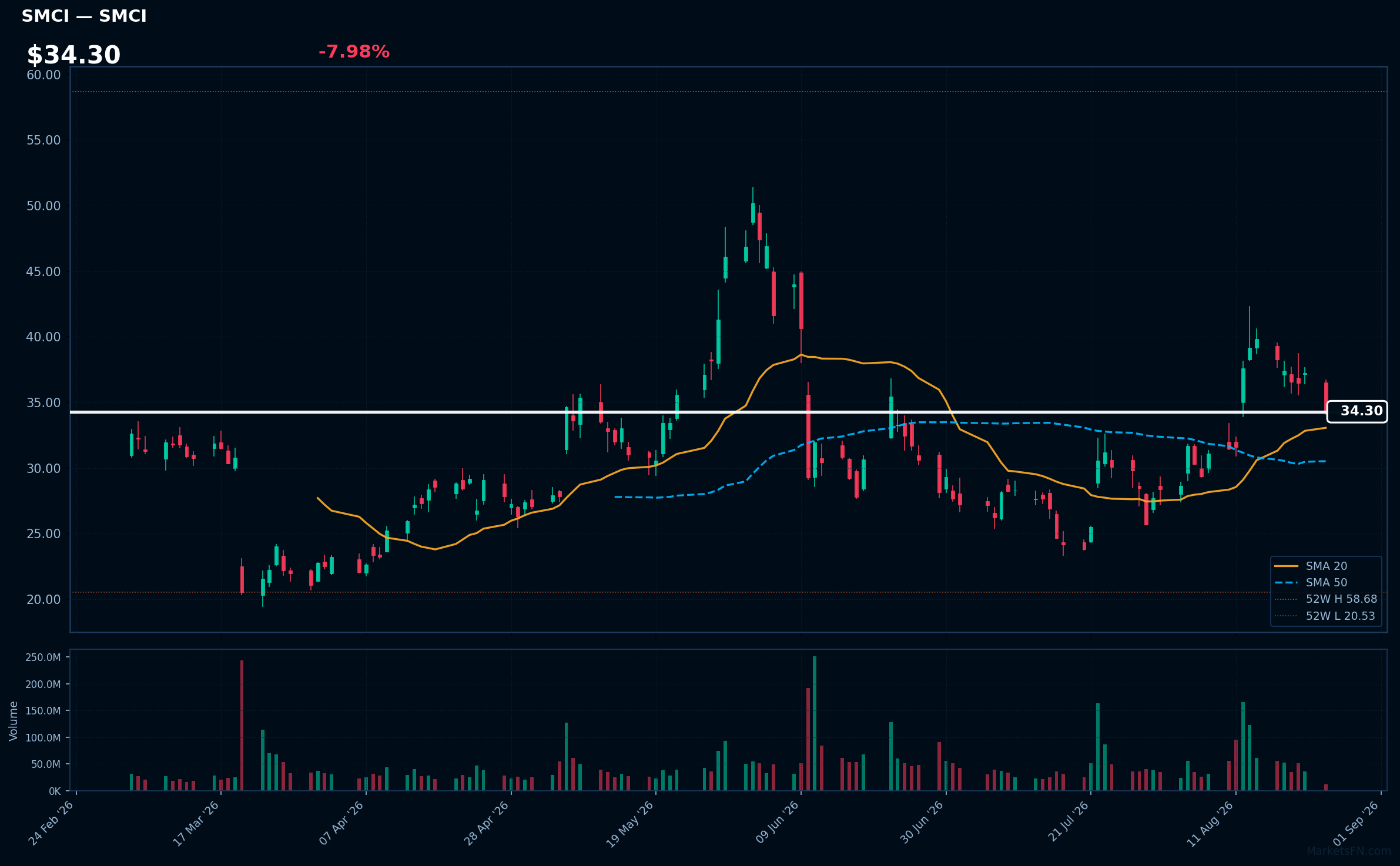Click the 11 Aug '26 date label
Image resolution: width=1400 pixels, height=866 pixels.
pos(1210,824)
